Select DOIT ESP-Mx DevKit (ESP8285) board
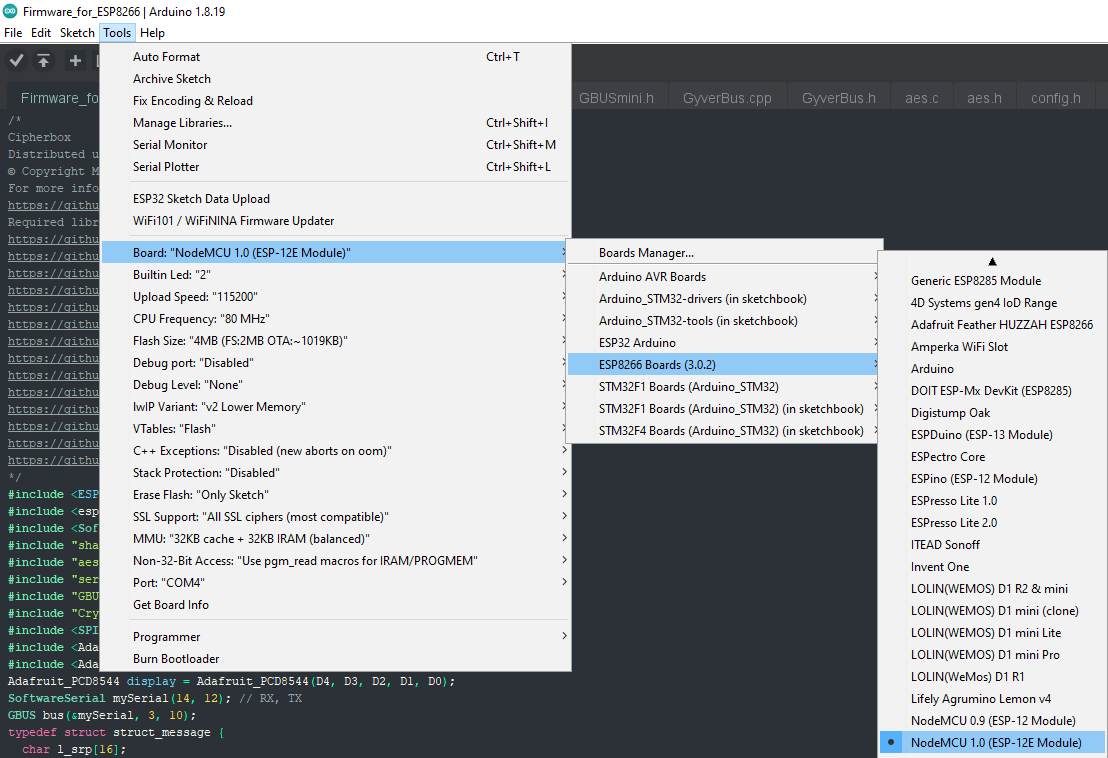Image resolution: width=1108 pixels, height=758 pixels. tap(992, 391)
